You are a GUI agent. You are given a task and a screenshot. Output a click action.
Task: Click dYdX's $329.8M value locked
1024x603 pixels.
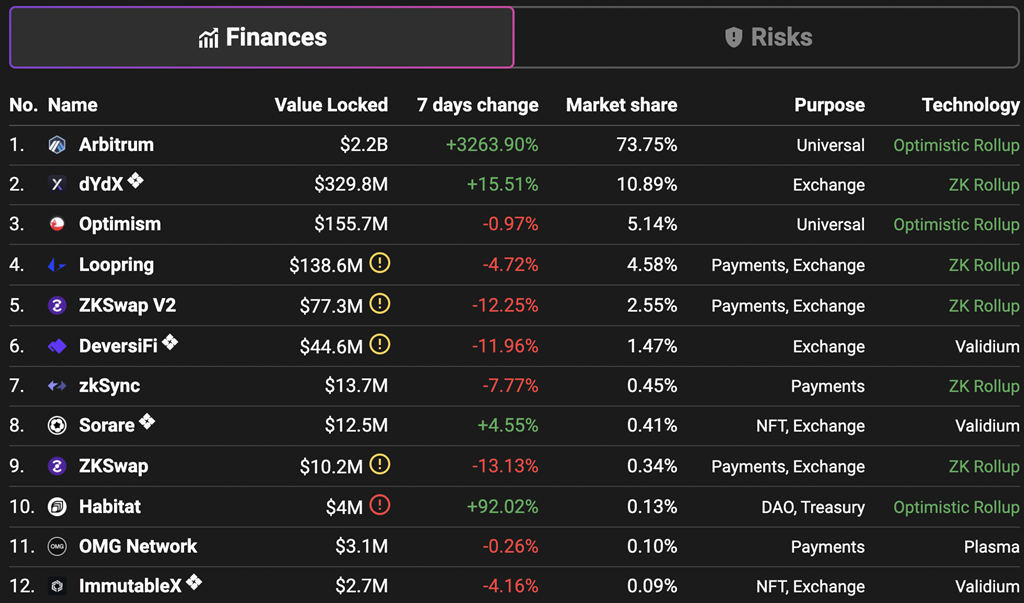coord(351,185)
